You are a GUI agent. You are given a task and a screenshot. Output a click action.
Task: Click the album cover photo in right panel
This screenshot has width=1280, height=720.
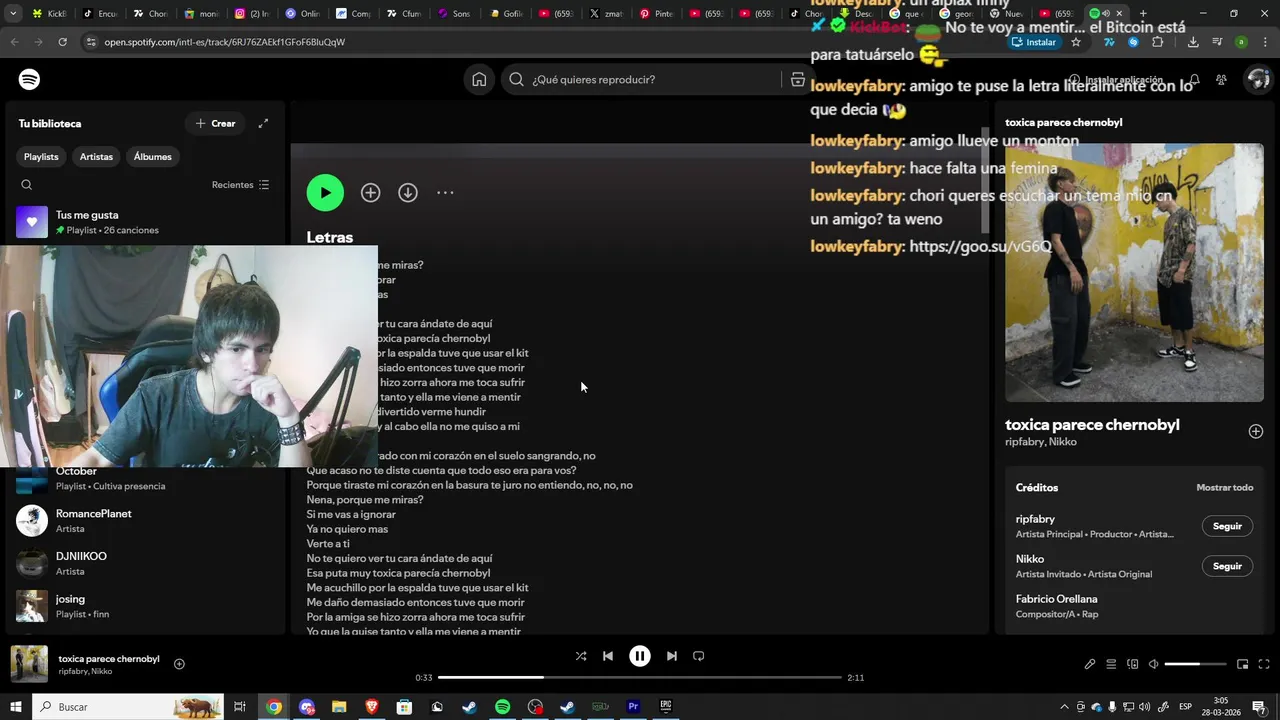point(1134,272)
